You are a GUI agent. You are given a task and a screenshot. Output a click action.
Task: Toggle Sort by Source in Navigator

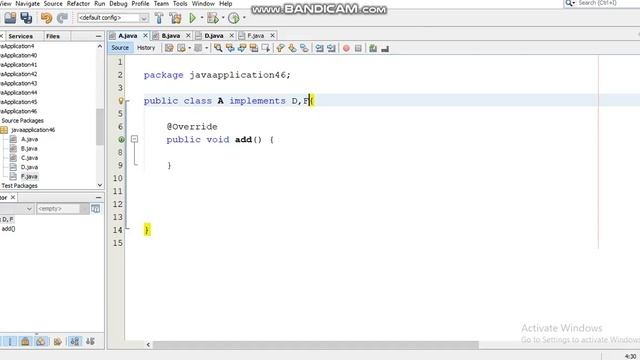90,341
